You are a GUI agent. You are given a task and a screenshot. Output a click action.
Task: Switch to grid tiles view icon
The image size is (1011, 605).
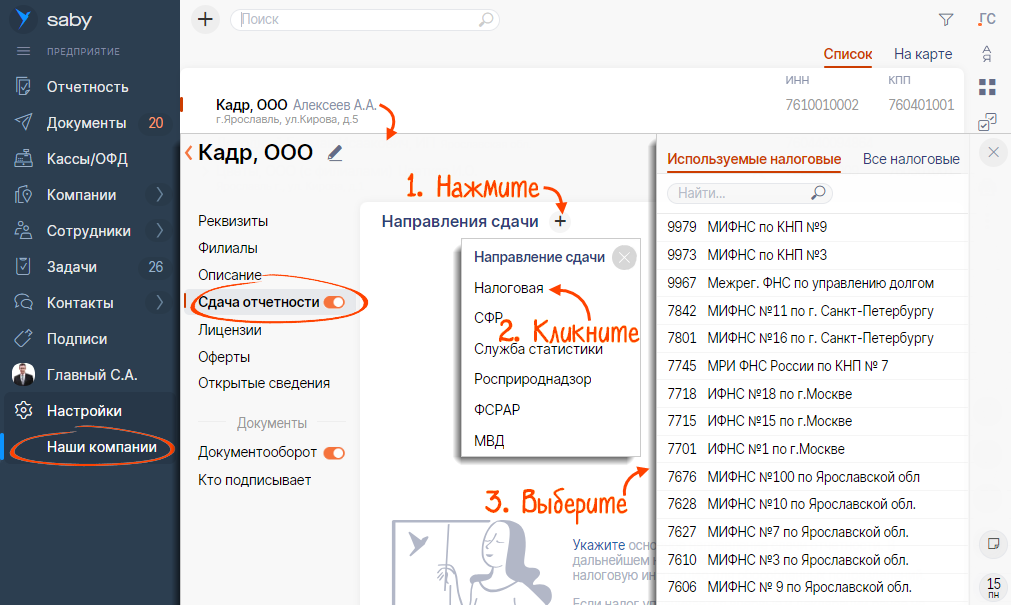(x=987, y=87)
